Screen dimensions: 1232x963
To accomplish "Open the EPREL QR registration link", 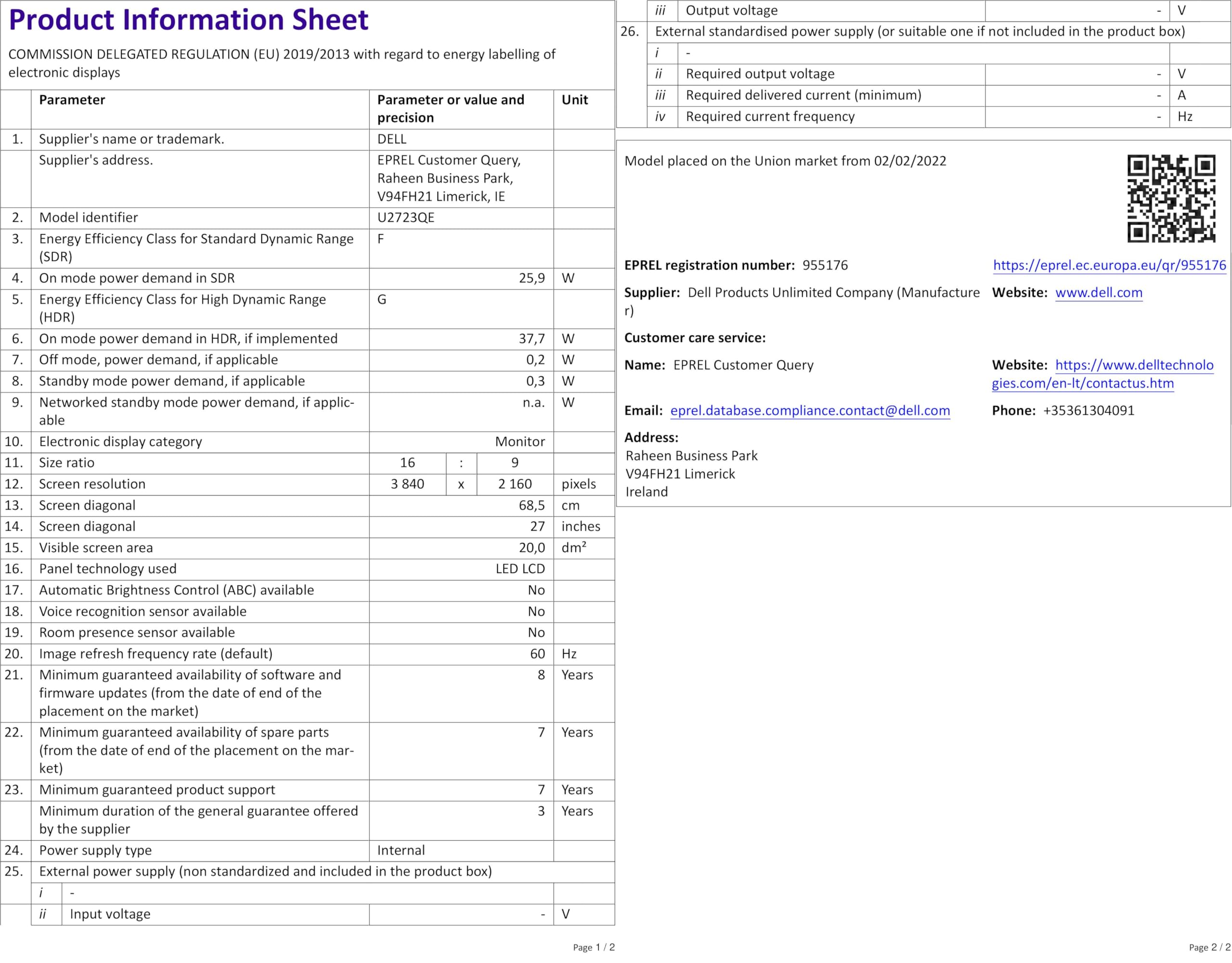I will click(x=1109, y=265).
